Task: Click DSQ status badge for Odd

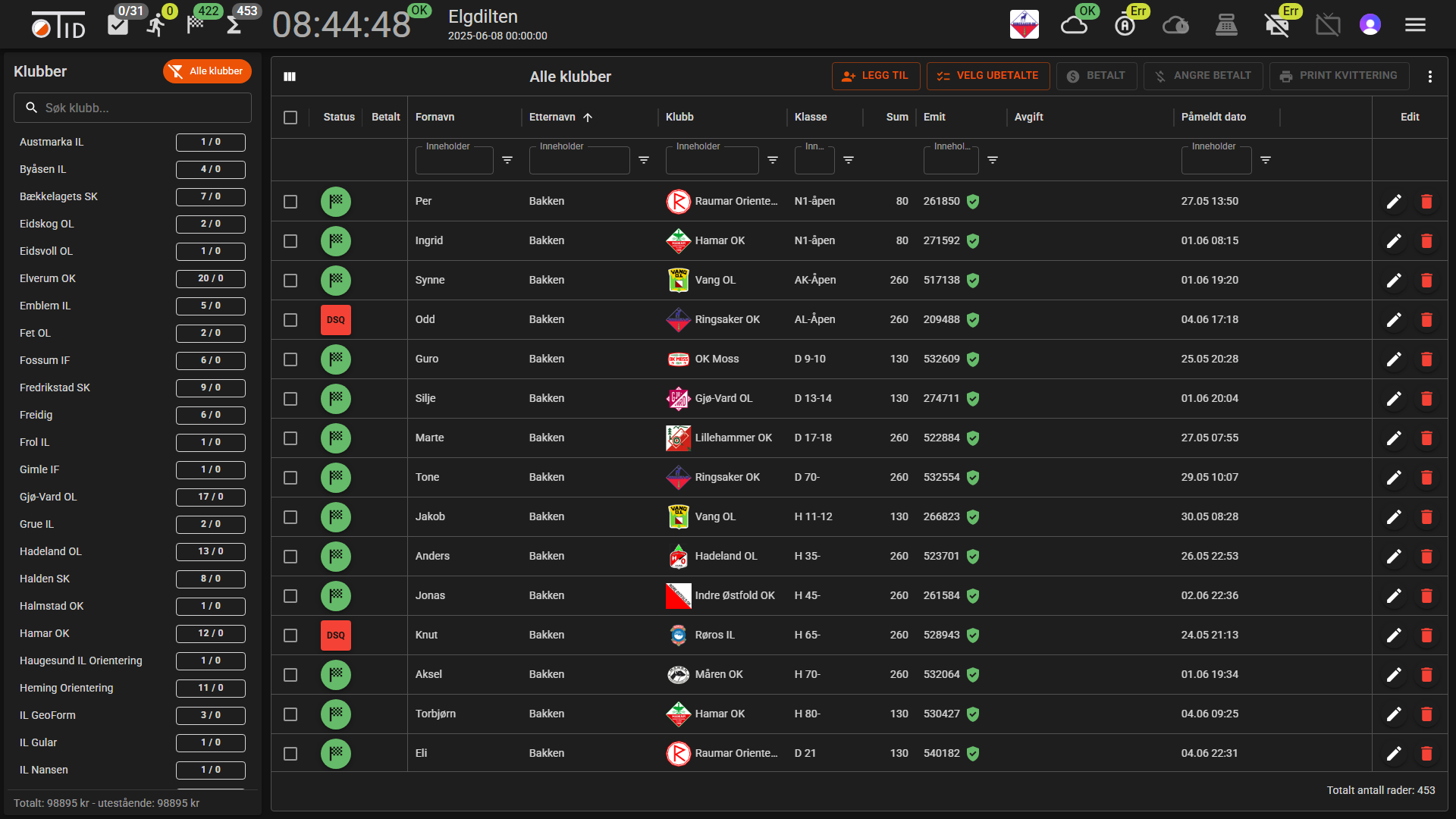Action: (336, 320)
